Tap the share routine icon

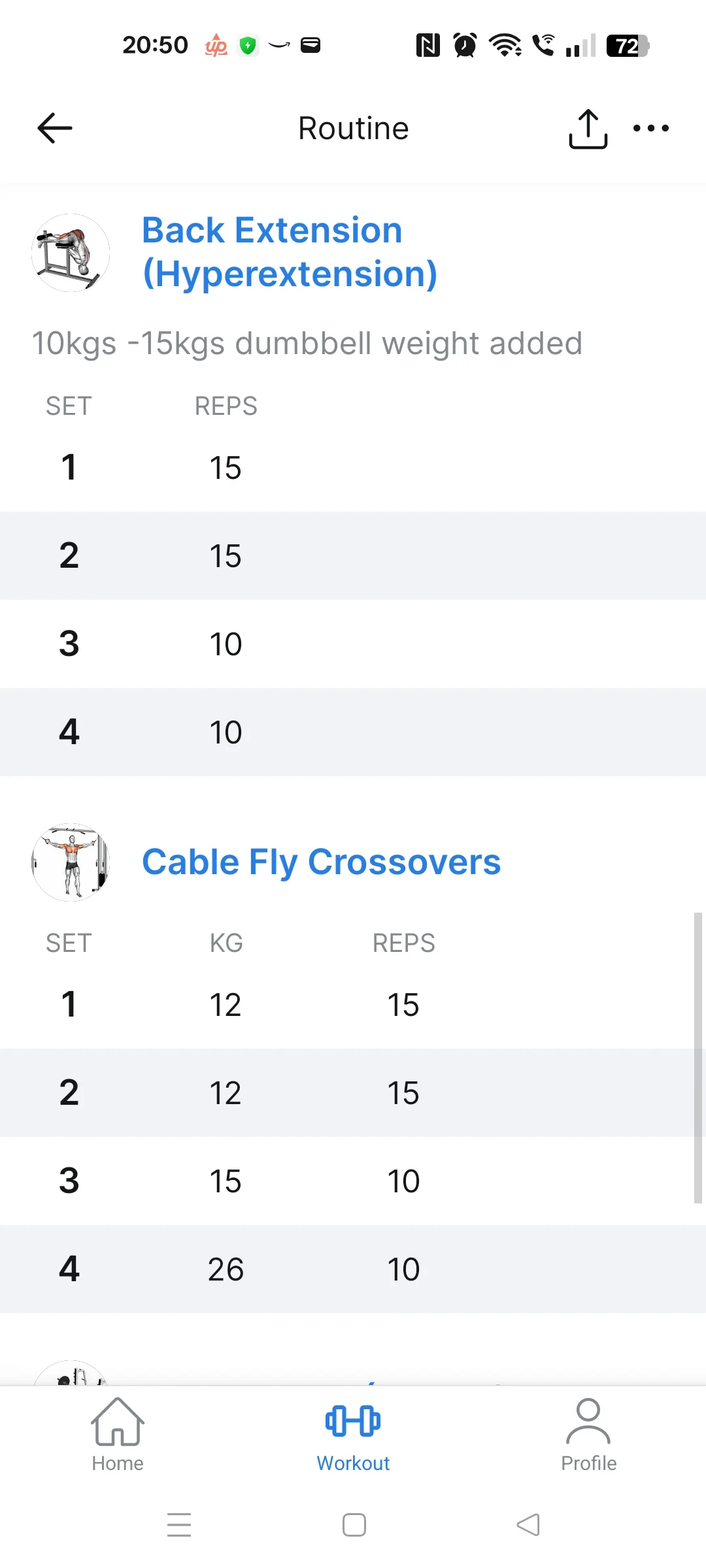pos(588,129)
